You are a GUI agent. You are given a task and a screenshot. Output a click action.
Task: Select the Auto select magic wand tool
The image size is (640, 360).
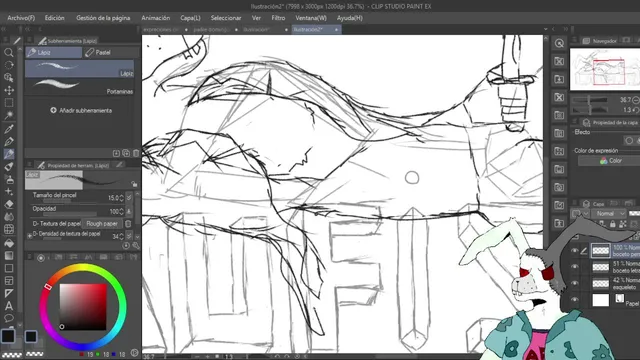(x=9, y=116)
